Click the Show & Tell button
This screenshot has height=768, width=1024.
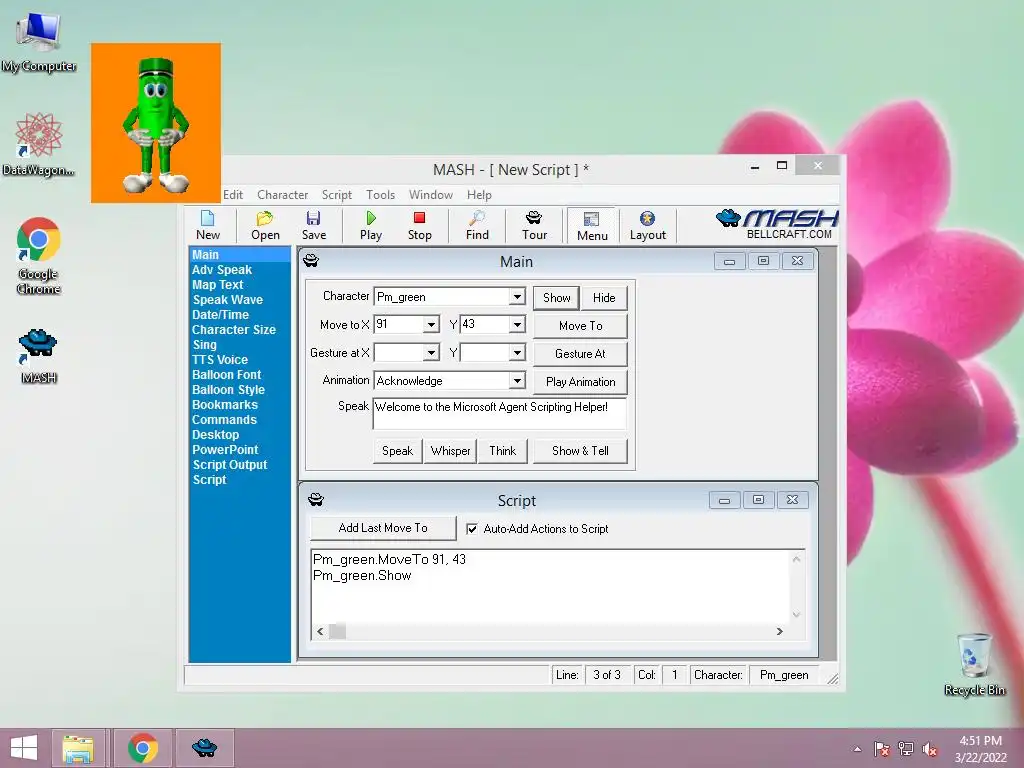[580, 451]
